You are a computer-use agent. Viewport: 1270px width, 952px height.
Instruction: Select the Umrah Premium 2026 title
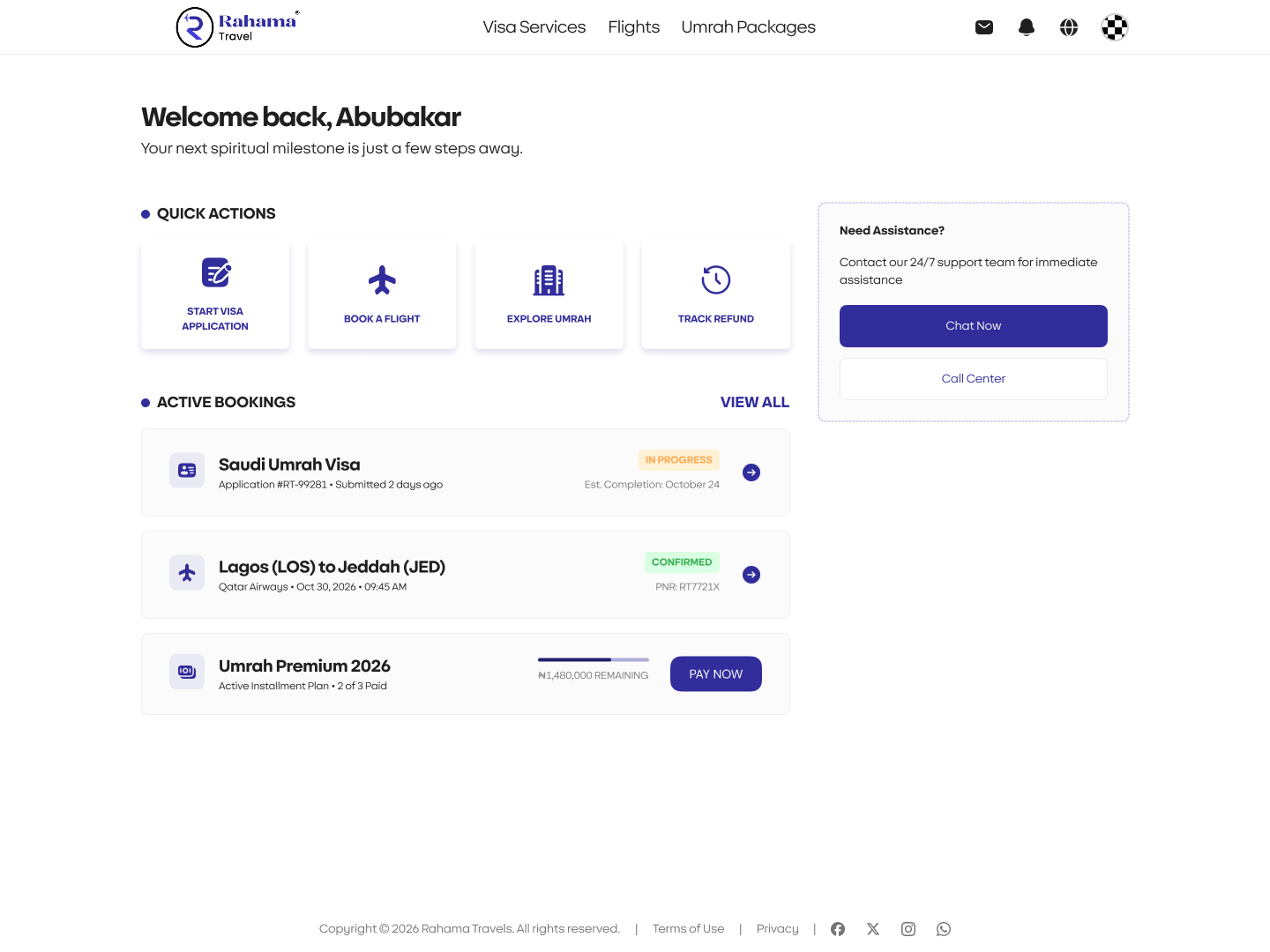coord(304,666)
